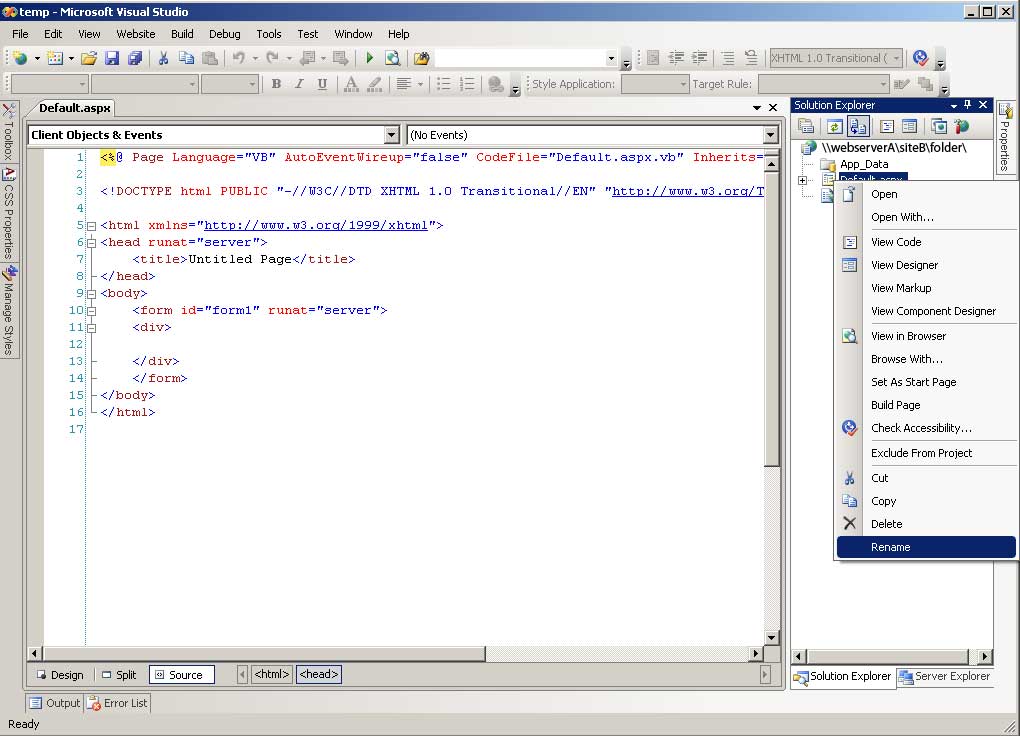Click the Find in Files binoculars icon
This screenshot has height=736, width=1020.
422,59
